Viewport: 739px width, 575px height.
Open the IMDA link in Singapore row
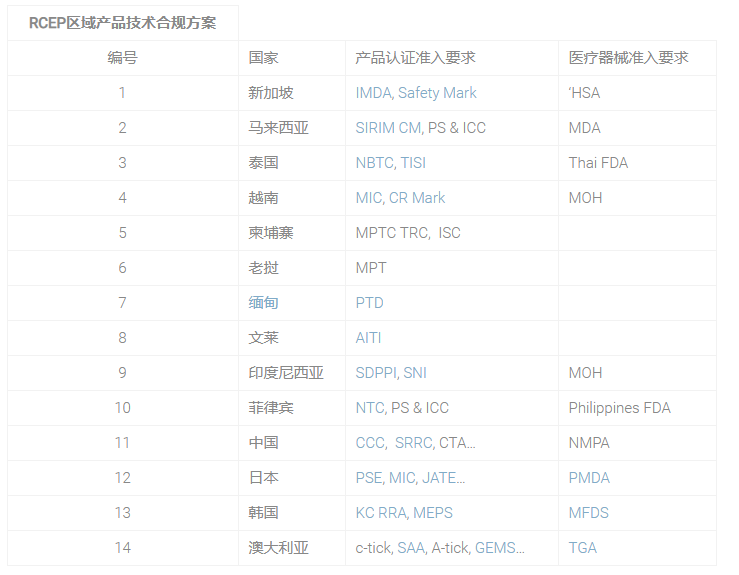374,93
